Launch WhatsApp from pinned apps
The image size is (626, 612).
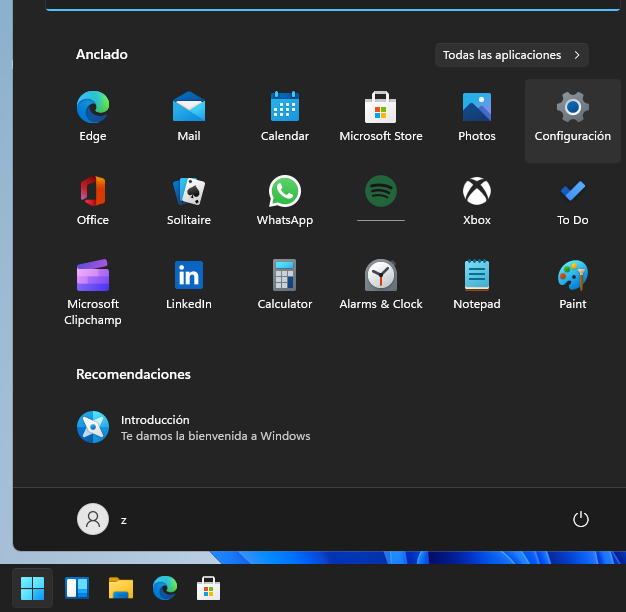click(x=285, y=200)
